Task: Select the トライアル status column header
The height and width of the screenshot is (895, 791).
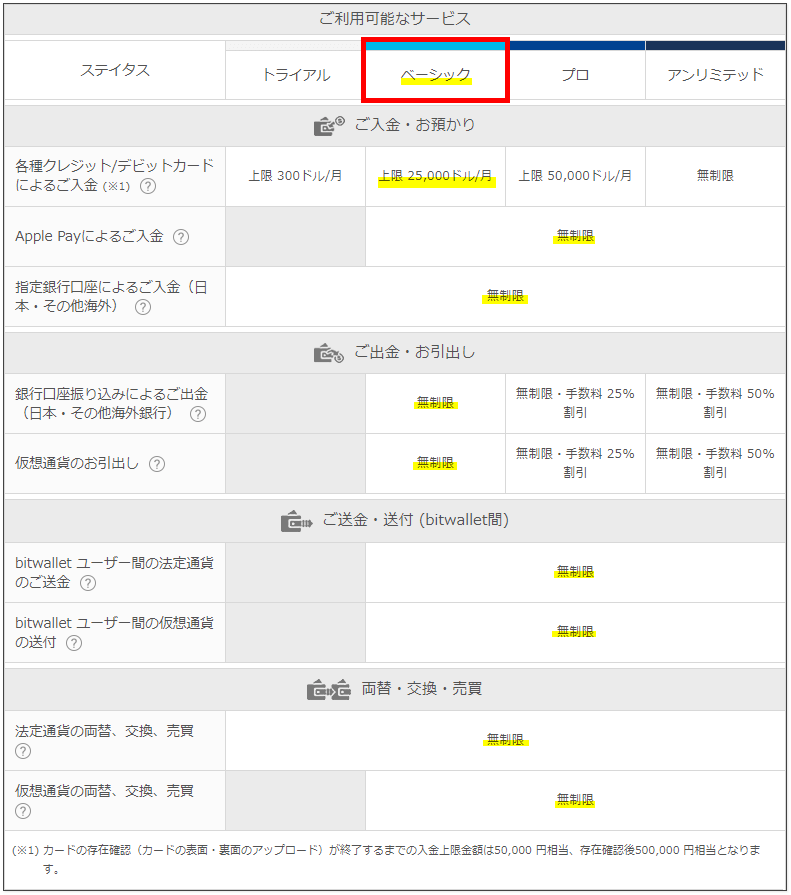Action: coord(296,75)
